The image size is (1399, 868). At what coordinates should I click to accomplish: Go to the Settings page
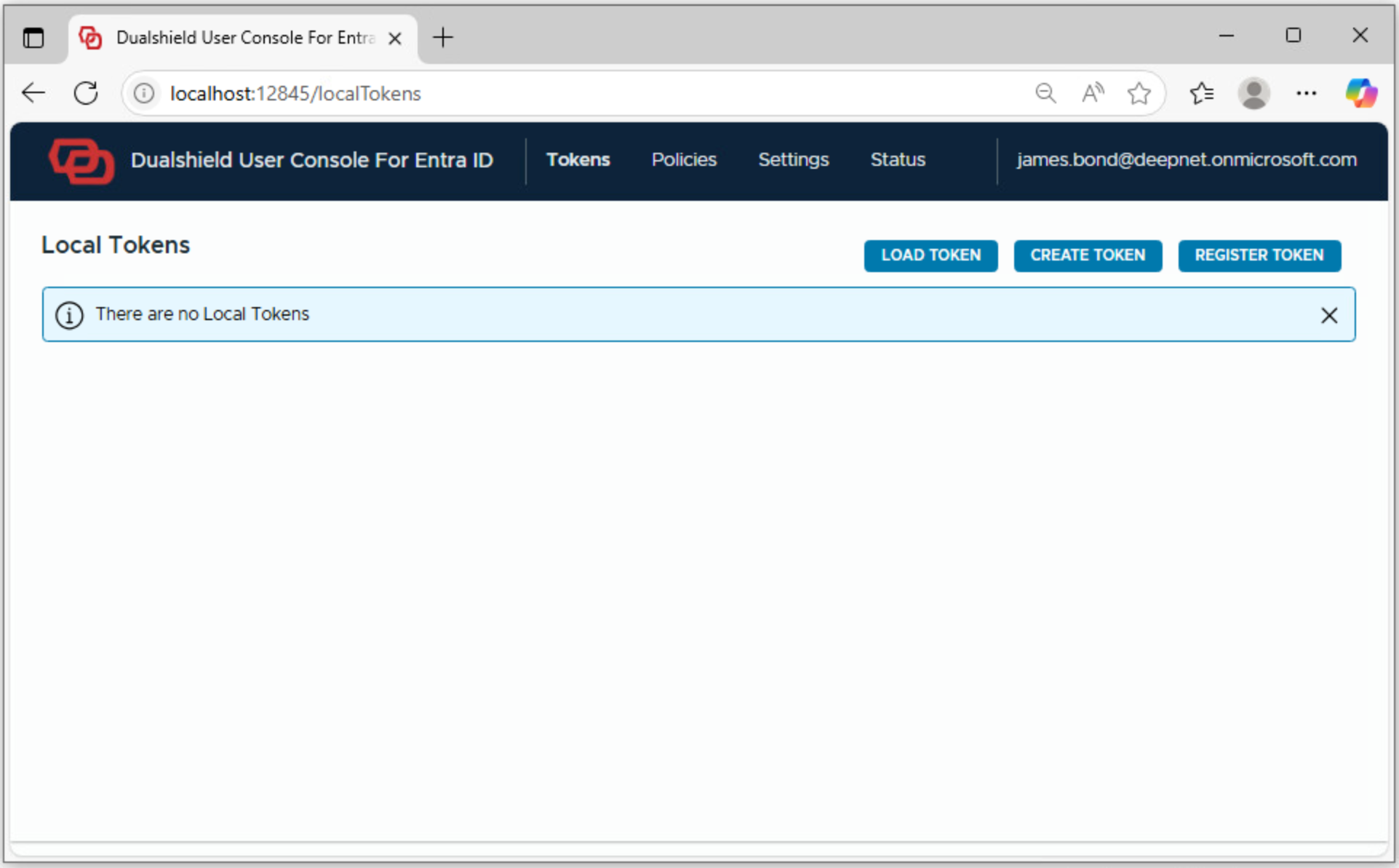point(793,160)
